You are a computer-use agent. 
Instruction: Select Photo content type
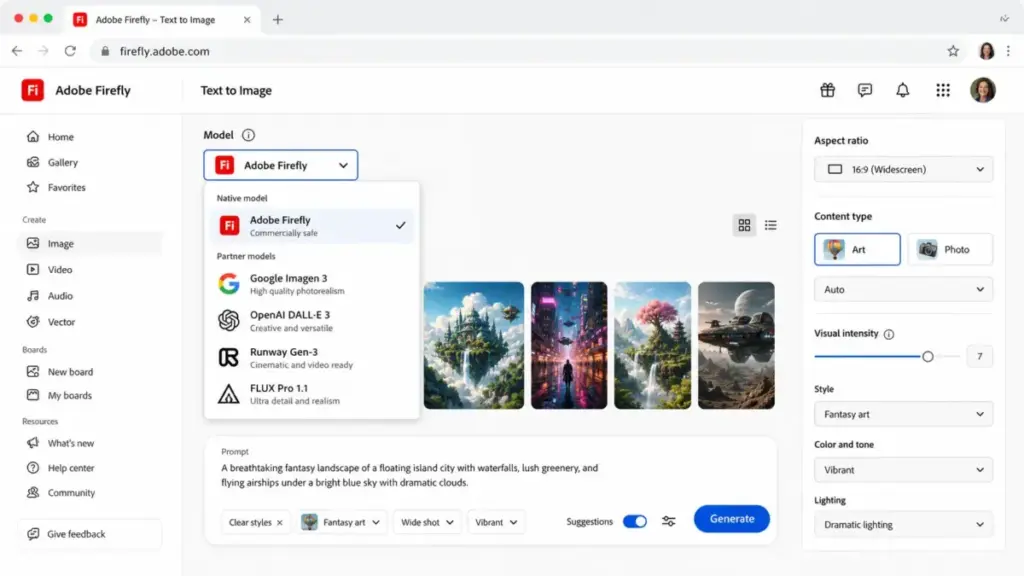coord(950,249)
